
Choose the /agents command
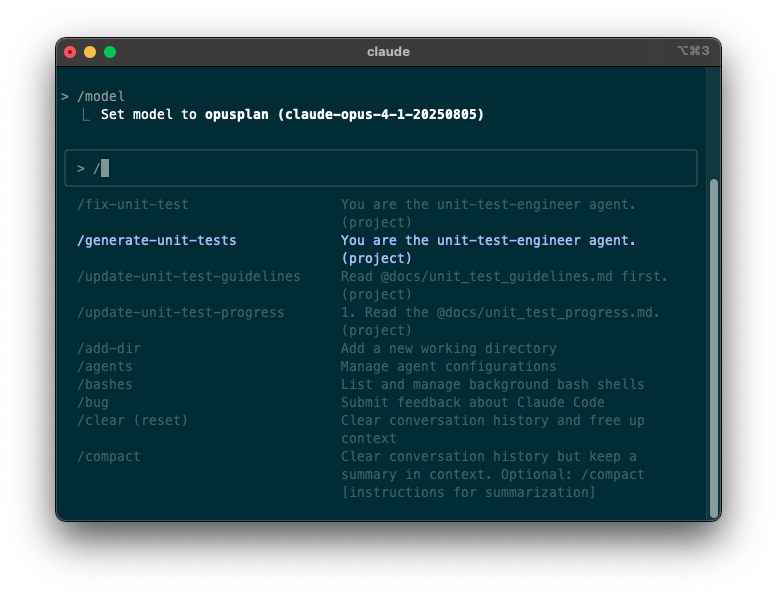pyautogui.click(x=105, y=367)
